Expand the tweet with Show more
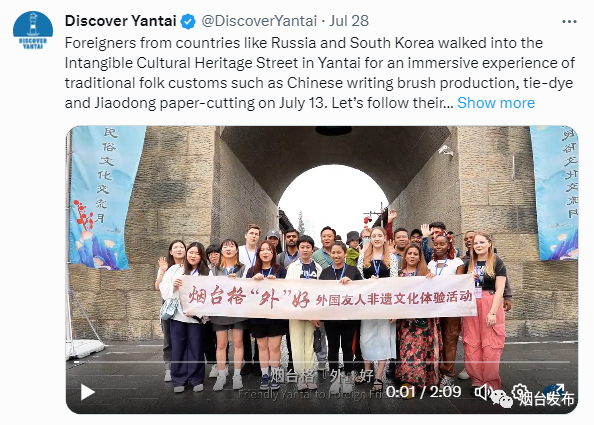Image resolution: width=594 pixels, height=425 pixels. [496, 103]
